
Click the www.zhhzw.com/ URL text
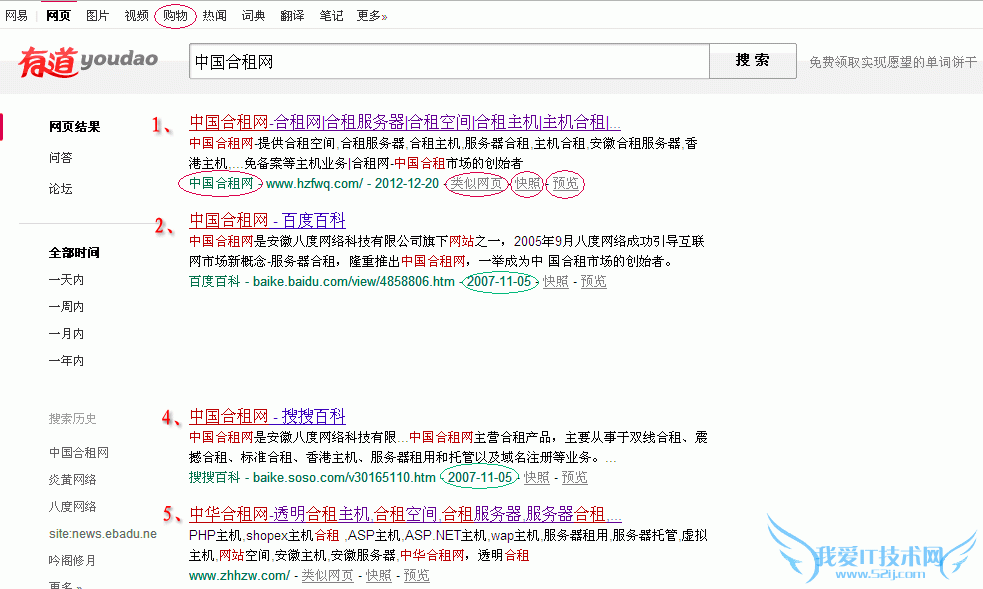pyautogui.click(x=239, y=575)
